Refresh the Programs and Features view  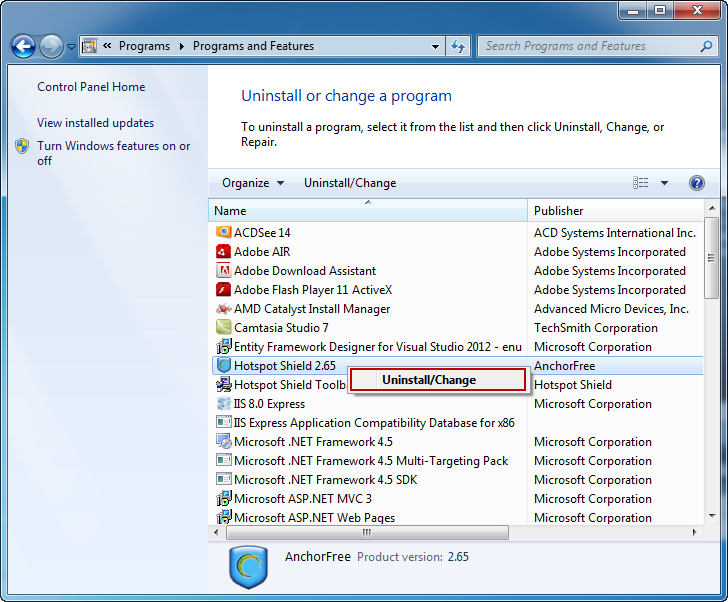[458, 46]
